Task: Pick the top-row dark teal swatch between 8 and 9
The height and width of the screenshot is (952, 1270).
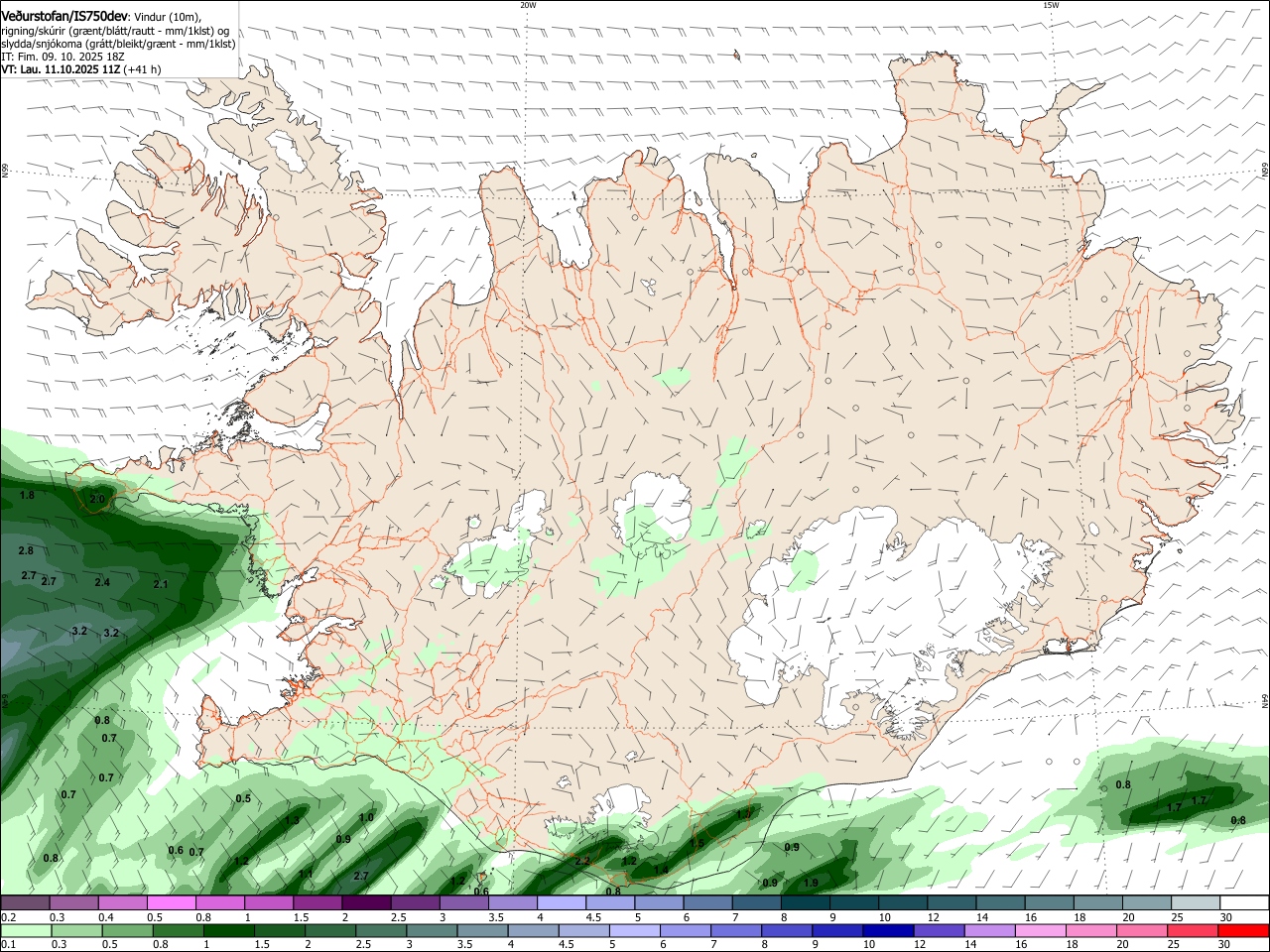Action: pos(806,903)
